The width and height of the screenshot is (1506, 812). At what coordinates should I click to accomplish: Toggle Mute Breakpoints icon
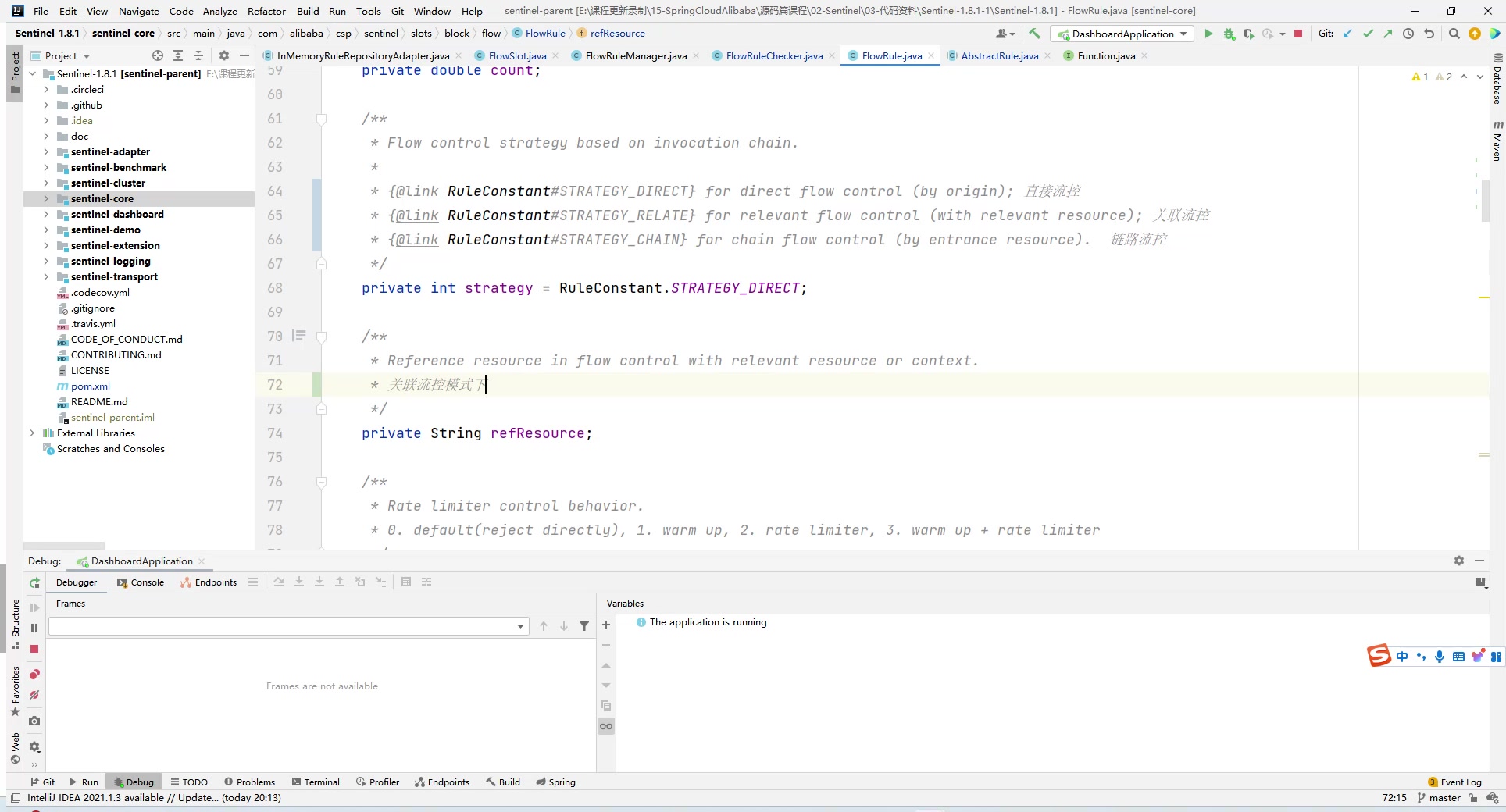tap(34, 695)
